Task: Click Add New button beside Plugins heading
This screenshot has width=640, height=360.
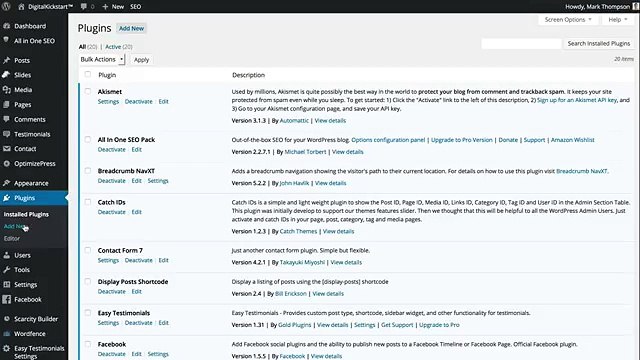Action: click(x=131, y=29)
